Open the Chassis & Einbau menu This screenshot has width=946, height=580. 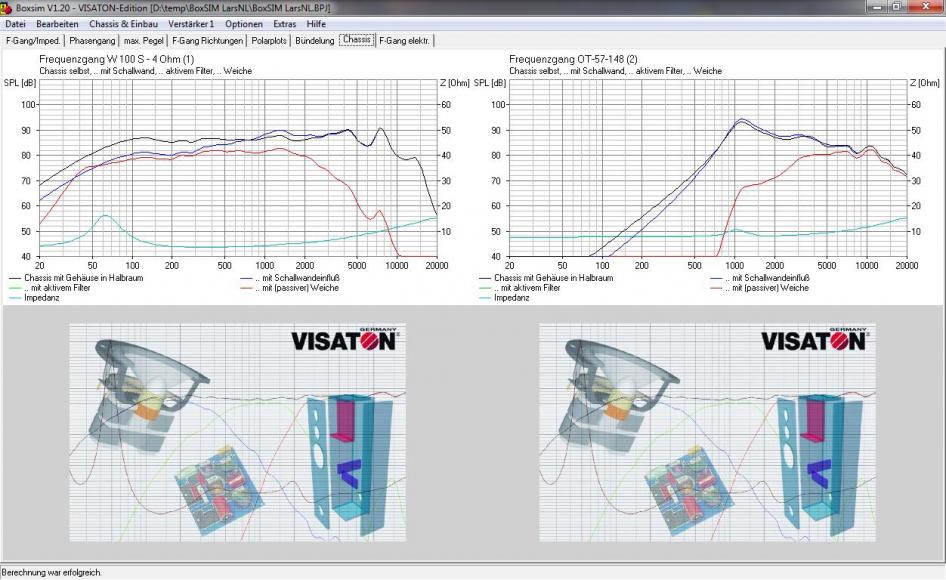[123, 24]
